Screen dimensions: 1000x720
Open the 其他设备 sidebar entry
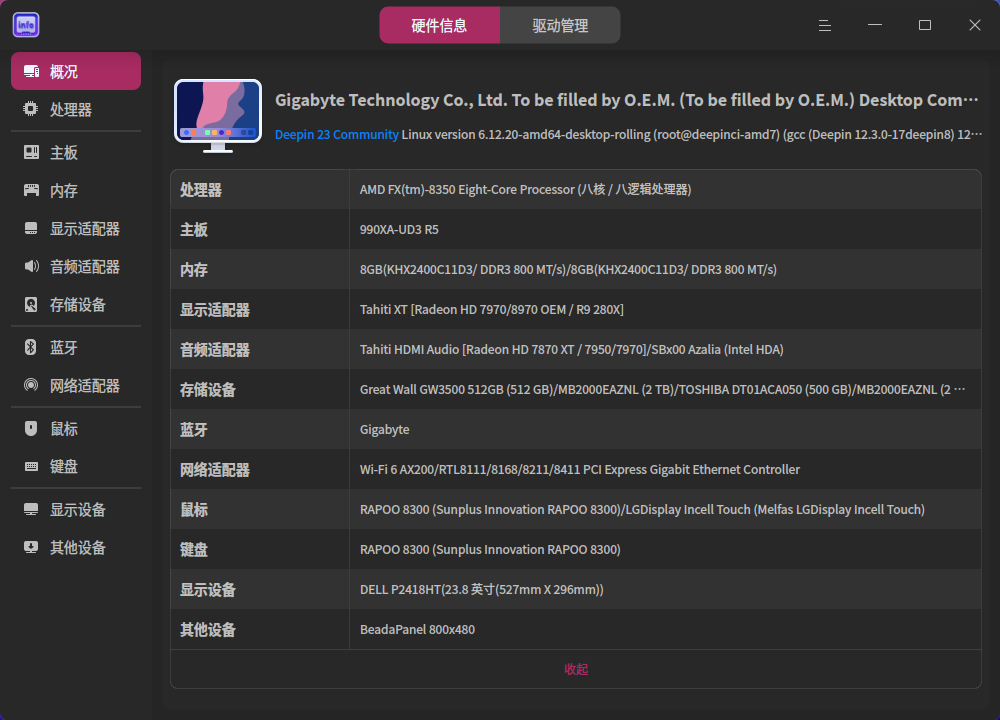click(x=76, y=547)
